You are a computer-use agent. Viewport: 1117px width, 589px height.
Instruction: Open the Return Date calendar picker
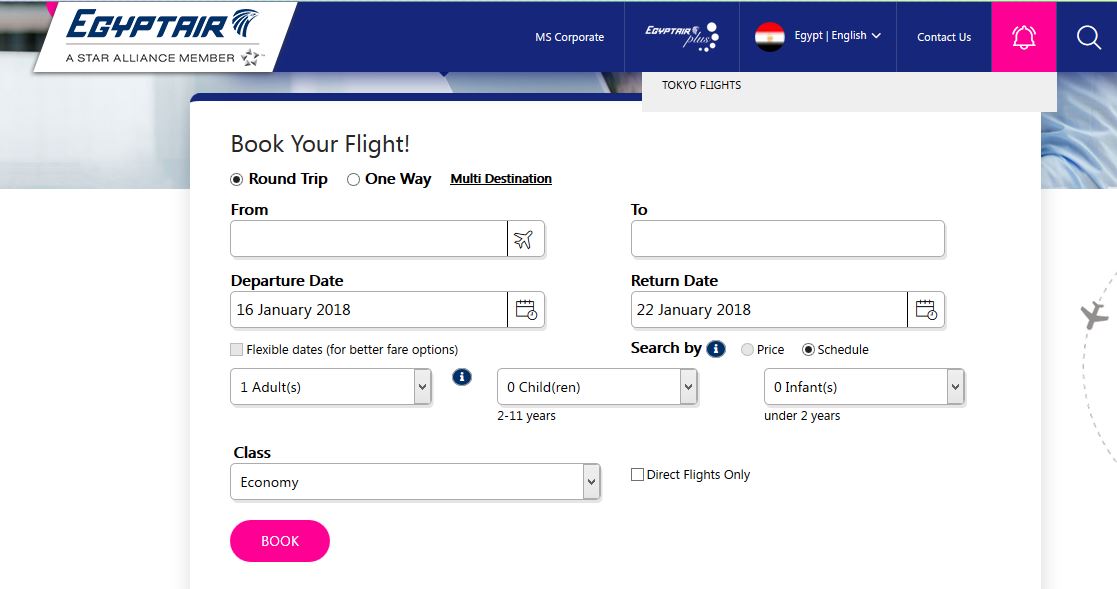coord(926,310)
